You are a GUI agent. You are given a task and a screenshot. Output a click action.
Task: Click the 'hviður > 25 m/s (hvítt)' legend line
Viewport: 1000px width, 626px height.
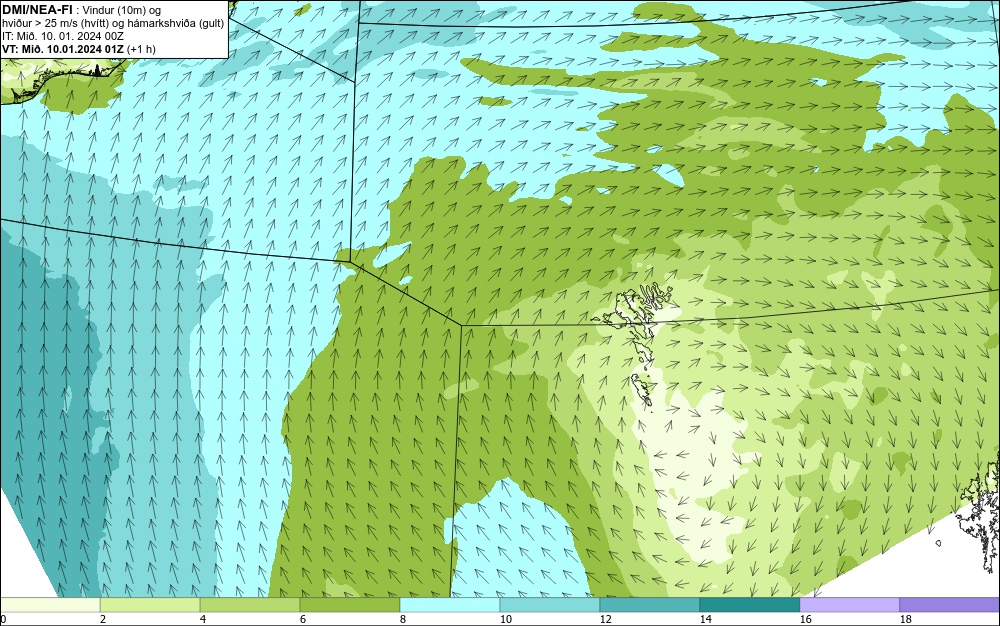(x=113, y=24)
